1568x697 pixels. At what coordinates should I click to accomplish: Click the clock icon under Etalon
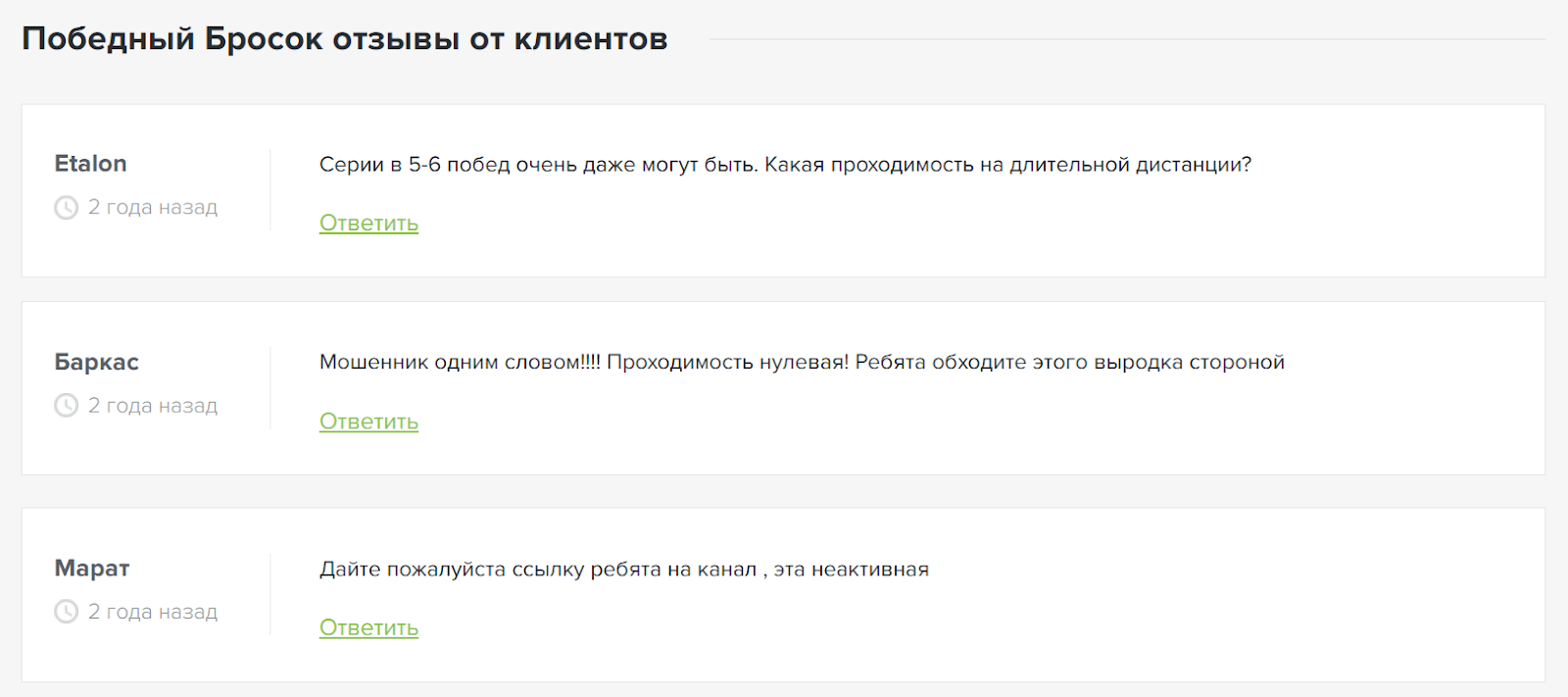pos(66,208)
